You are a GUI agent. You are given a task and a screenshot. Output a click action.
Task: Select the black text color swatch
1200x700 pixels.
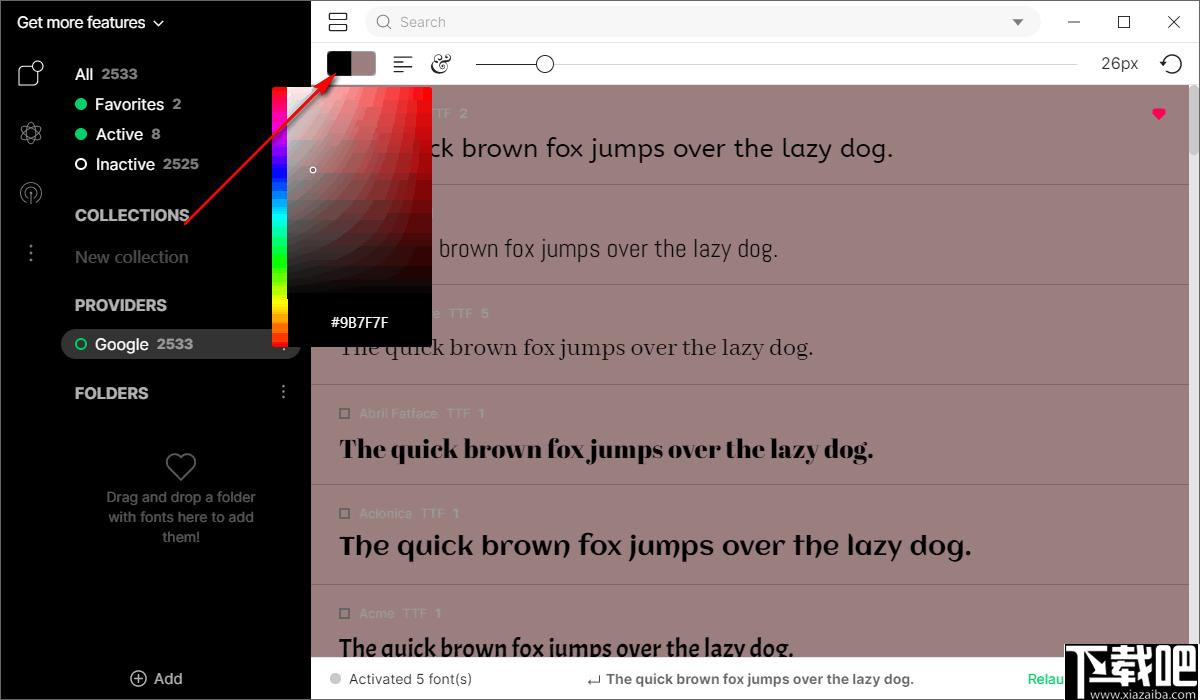(x=339, y=63)
